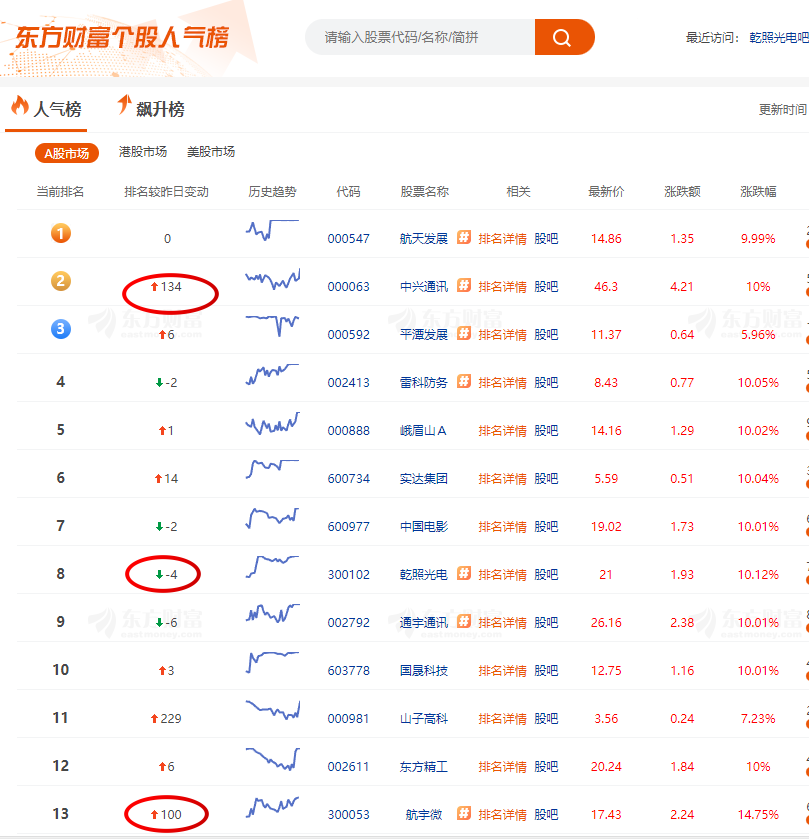Viewport: 809px width, 839px height.
Task: Click the 排名较昨日变动 column header
Action: [x=166, y=192]
